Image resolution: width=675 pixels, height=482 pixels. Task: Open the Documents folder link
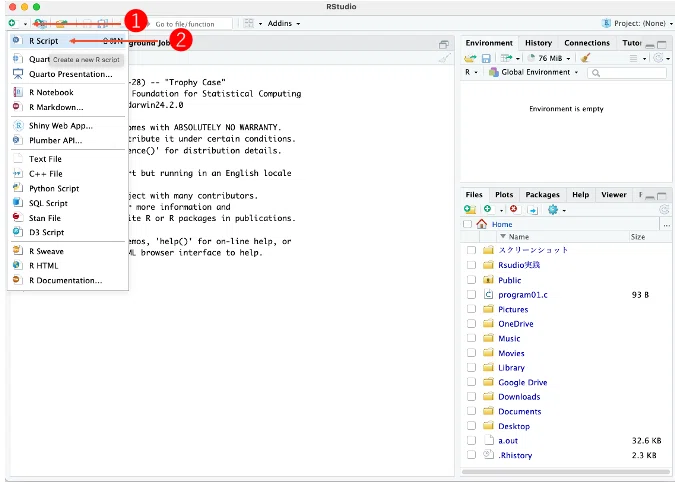[x=520, y=411]
